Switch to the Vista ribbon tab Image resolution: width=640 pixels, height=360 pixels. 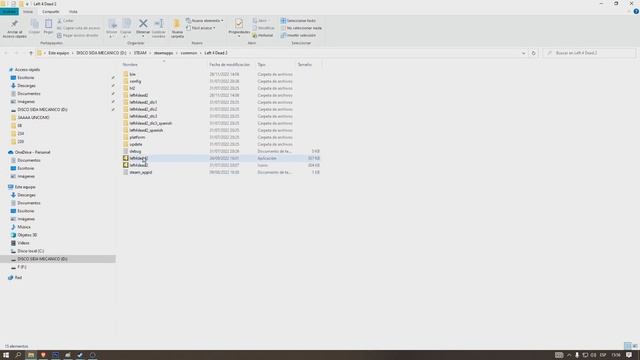click(x=73, y=12)
